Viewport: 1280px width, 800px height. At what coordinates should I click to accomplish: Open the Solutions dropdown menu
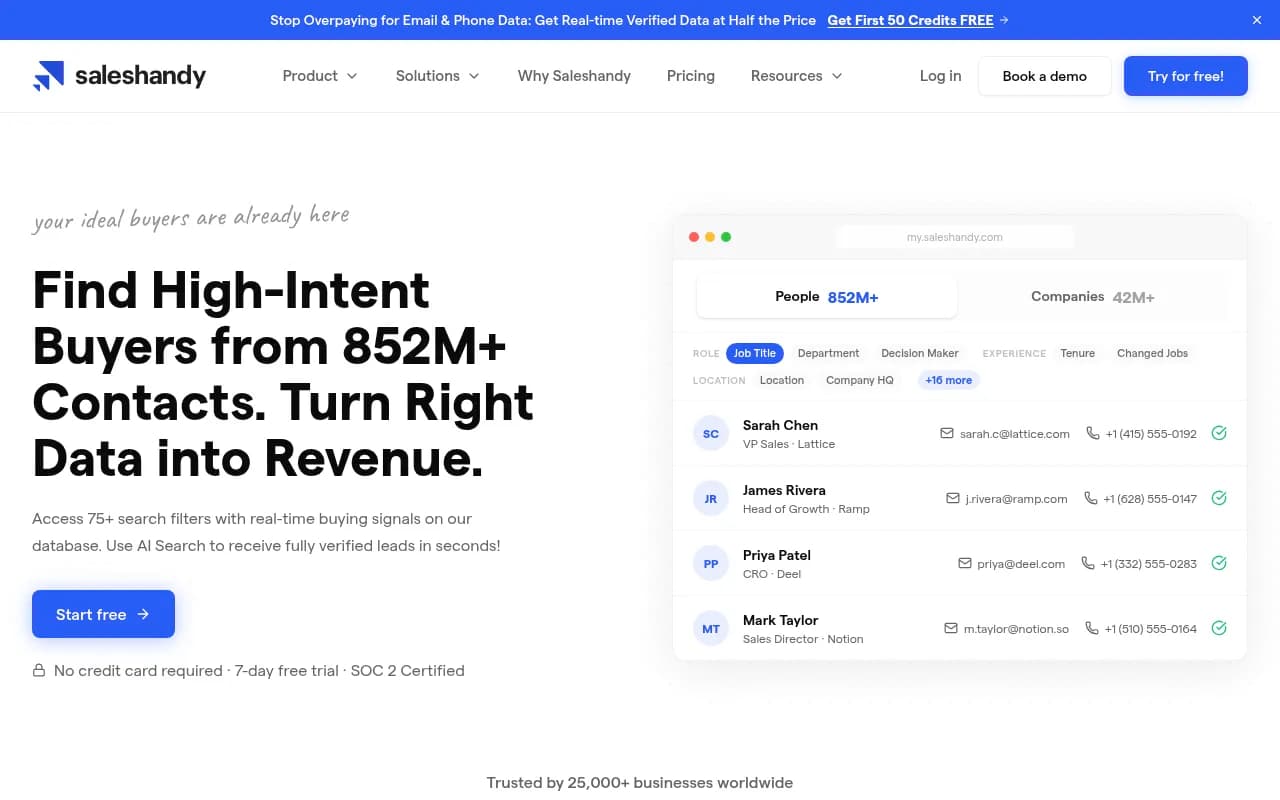pos(437,76)
